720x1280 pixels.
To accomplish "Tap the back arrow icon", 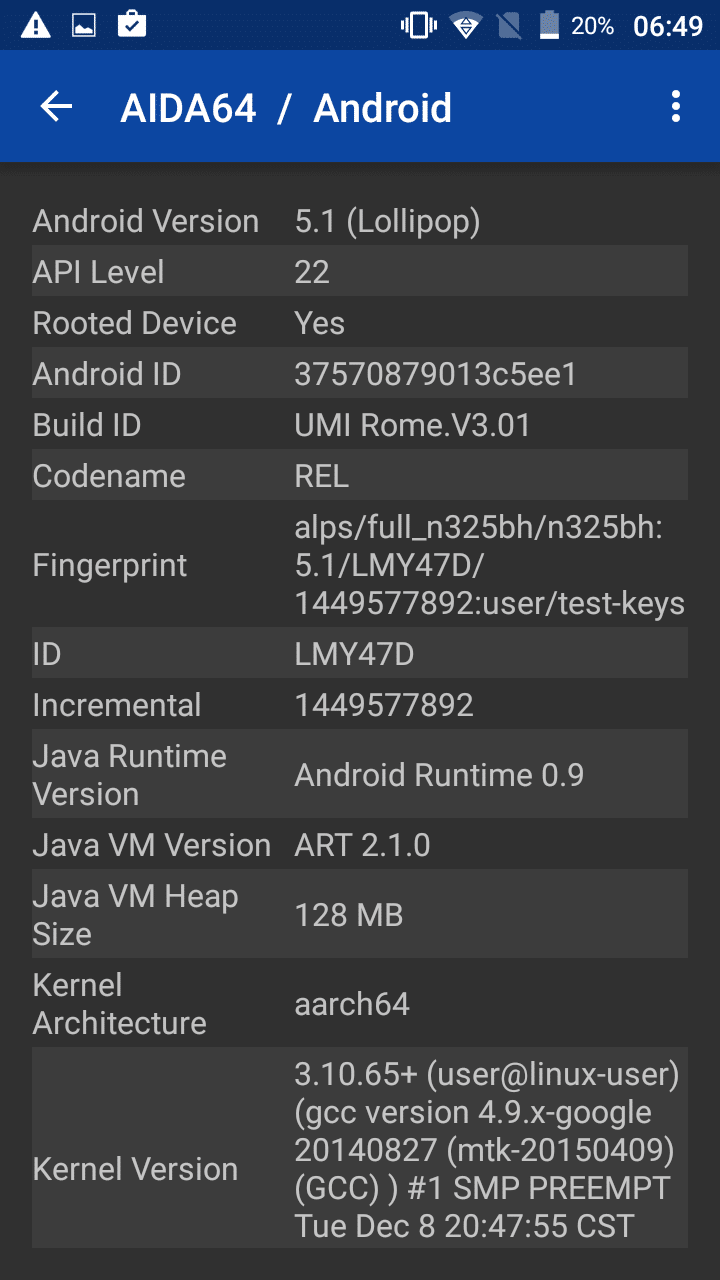I will [57, 107].
